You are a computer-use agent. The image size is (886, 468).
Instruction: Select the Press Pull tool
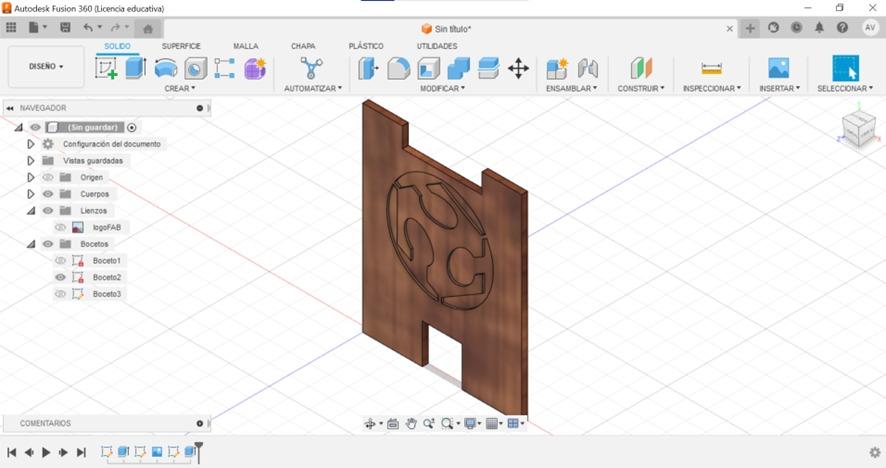(x=368, y=68)
